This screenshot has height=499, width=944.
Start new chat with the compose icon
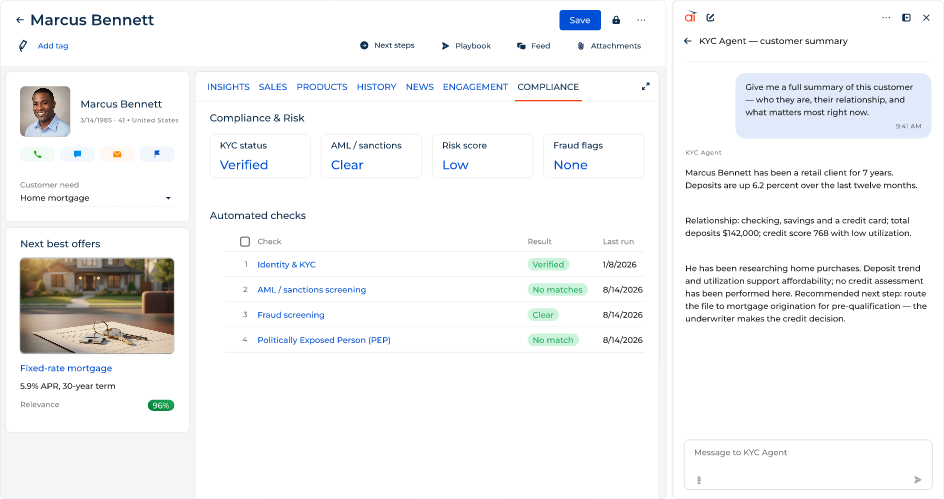point(710,17)
